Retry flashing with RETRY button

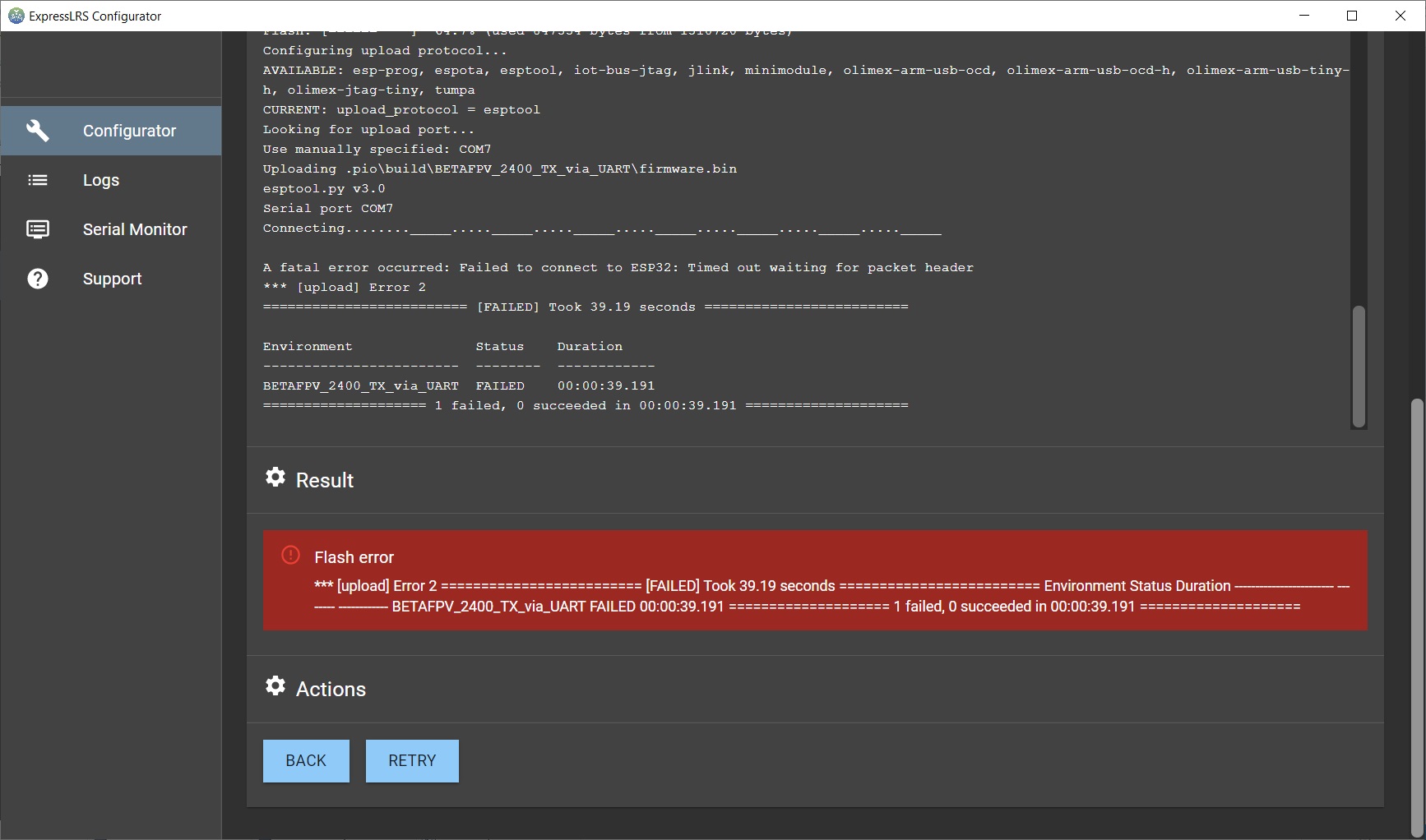pyautogui.click(x=412, y=761)
